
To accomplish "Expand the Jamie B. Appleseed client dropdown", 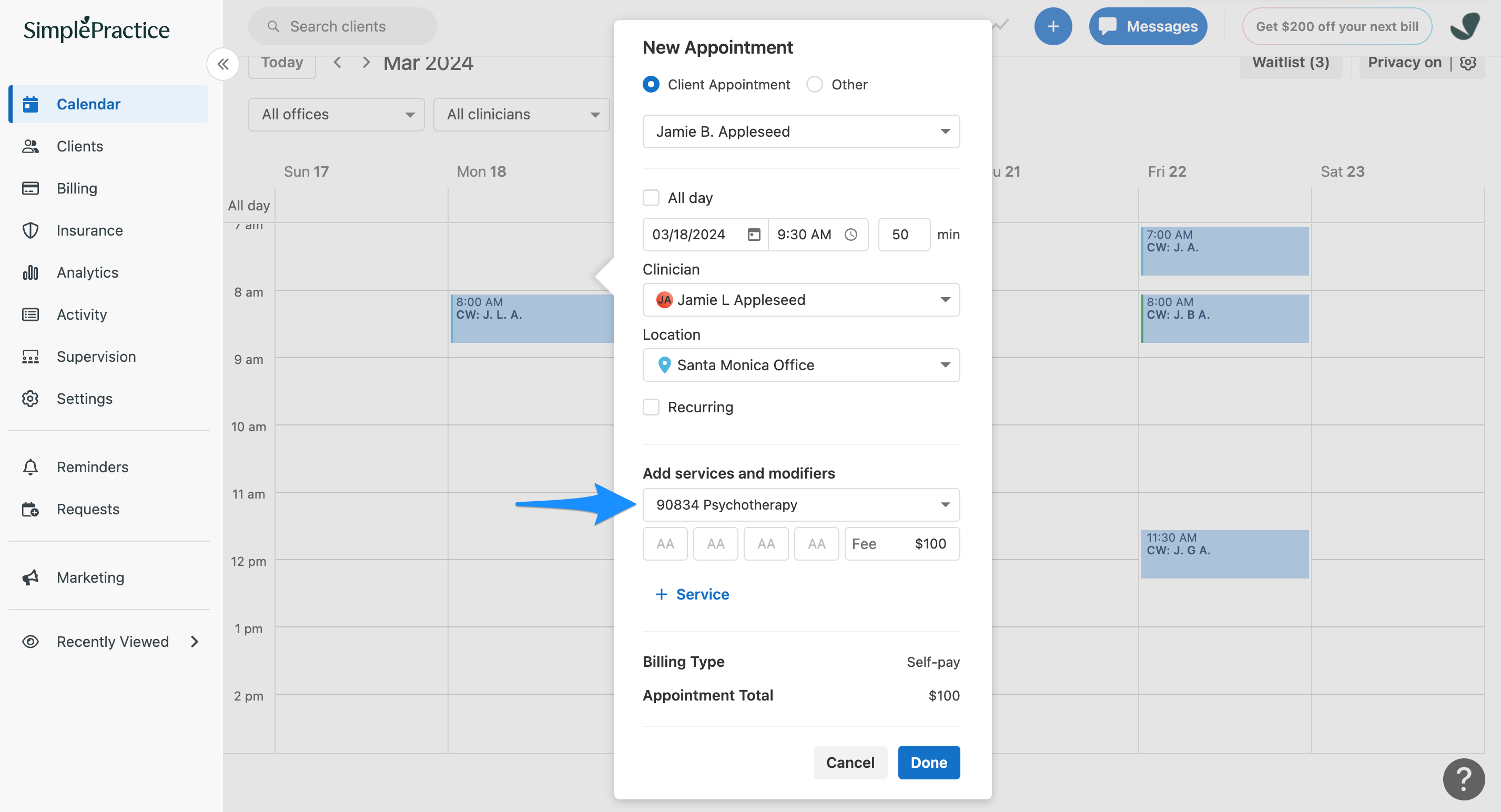I will click(x=800, y=131).
